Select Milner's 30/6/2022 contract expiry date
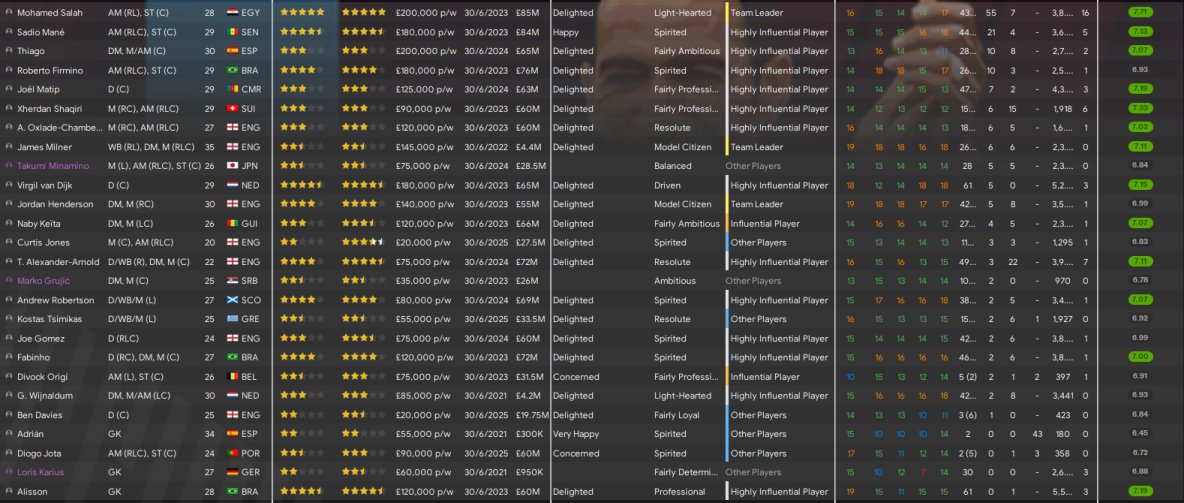The height and width of the screenshot is (503, 1184). coord(486,147)
